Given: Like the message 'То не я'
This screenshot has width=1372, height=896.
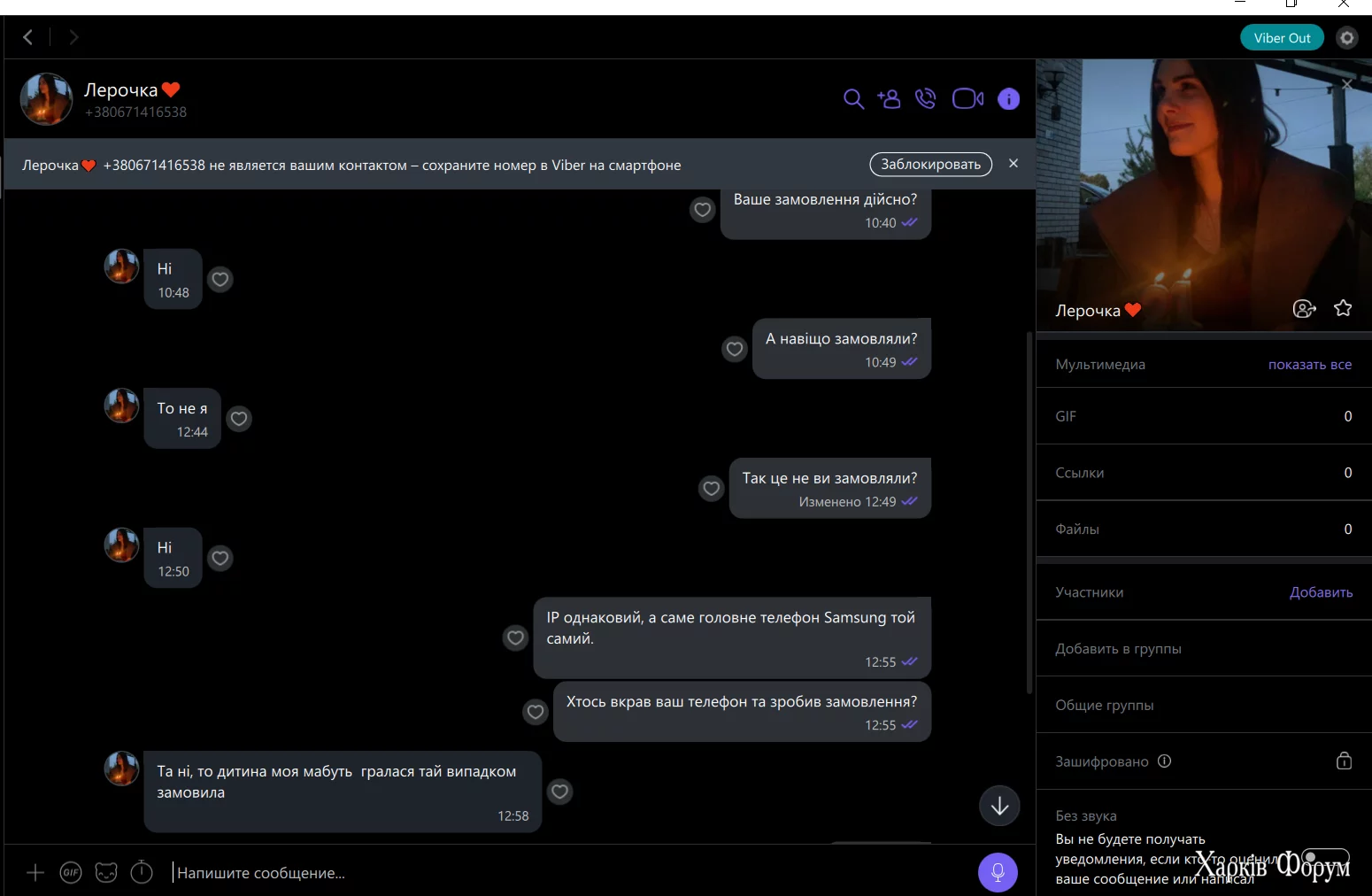Looking at the screenshot, I should (x=239, y=419).
